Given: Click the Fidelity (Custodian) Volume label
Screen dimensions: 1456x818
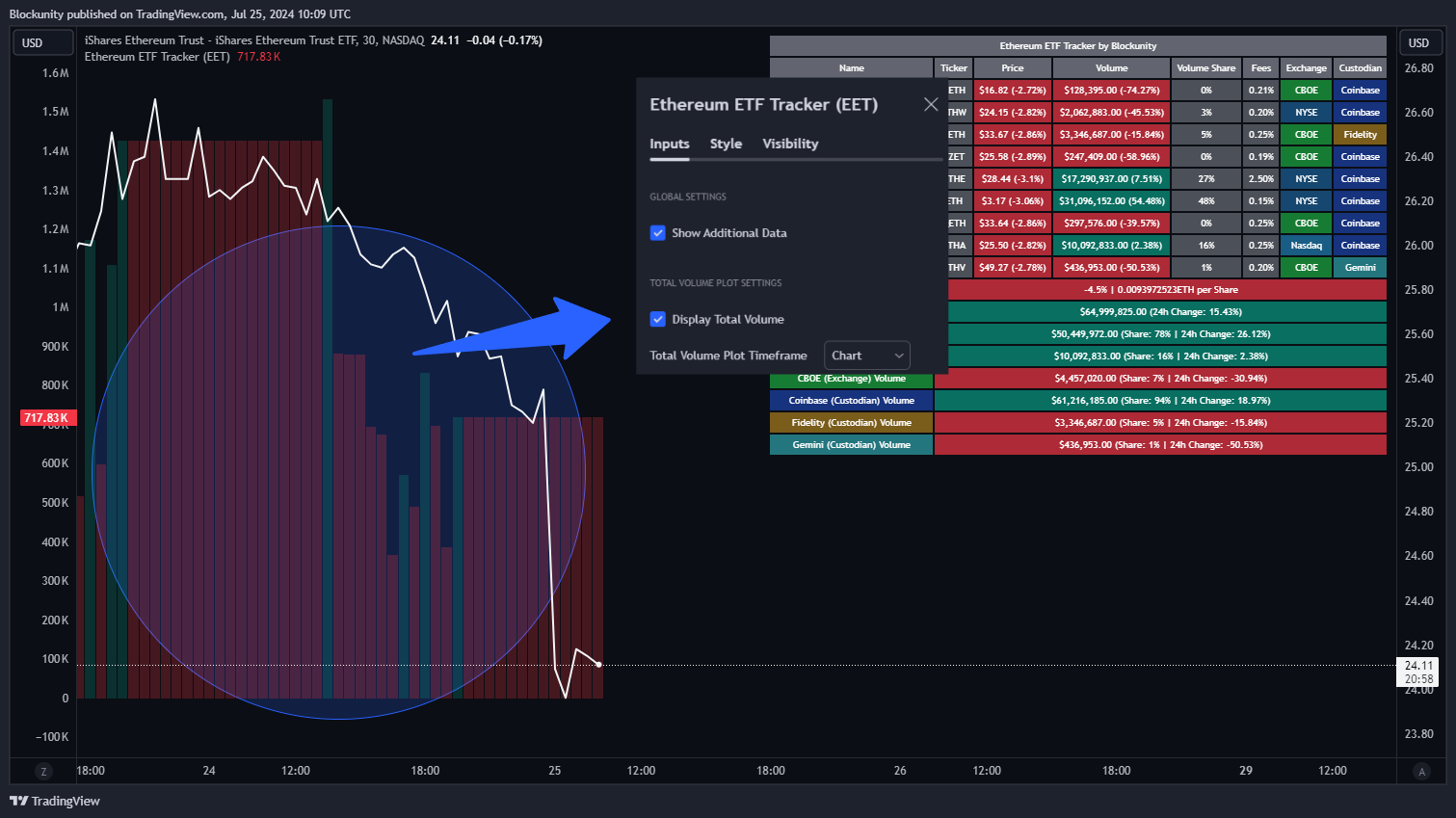Looking at the screenshot, I should [852, 422].
